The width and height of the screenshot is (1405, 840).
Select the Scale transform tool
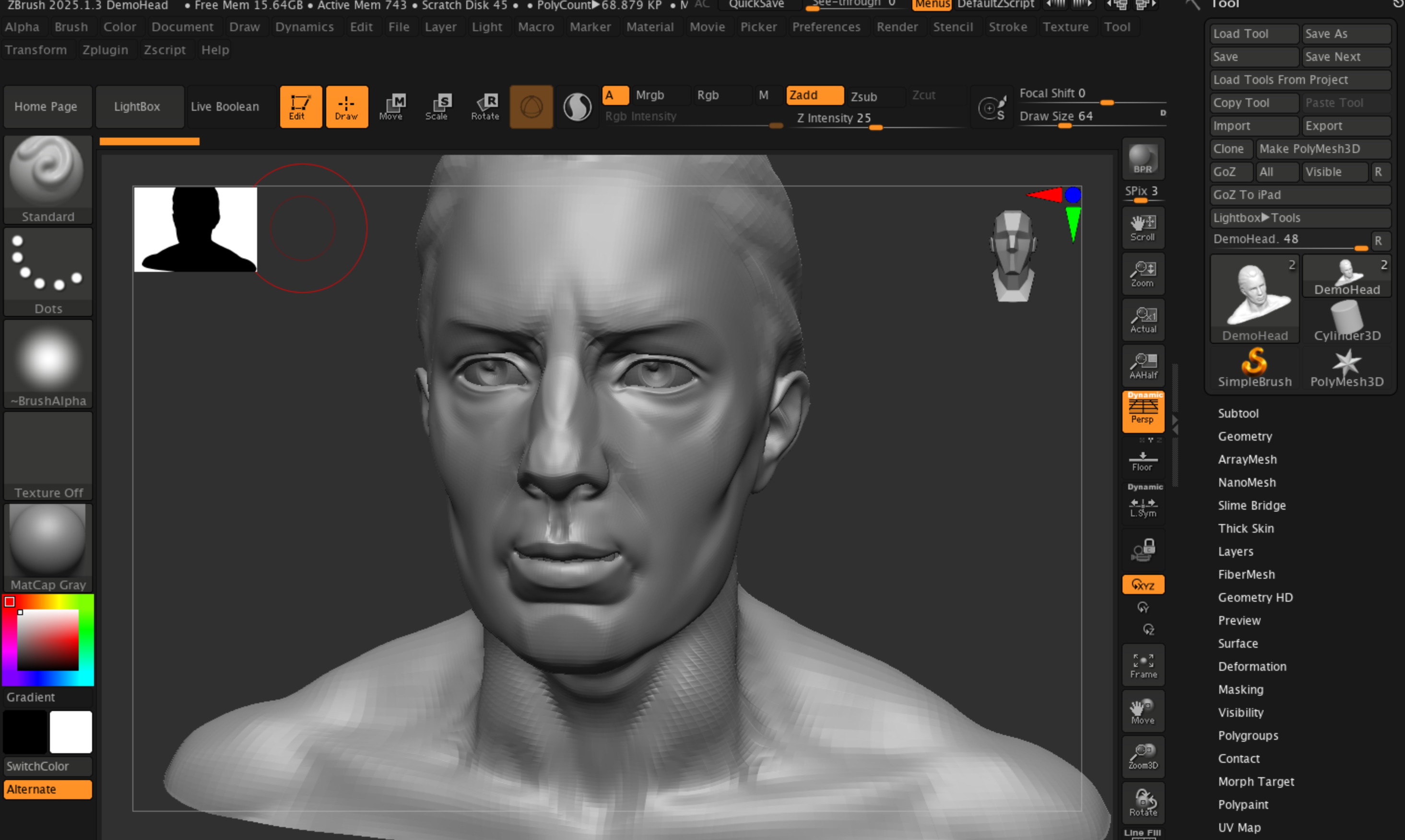437,106
